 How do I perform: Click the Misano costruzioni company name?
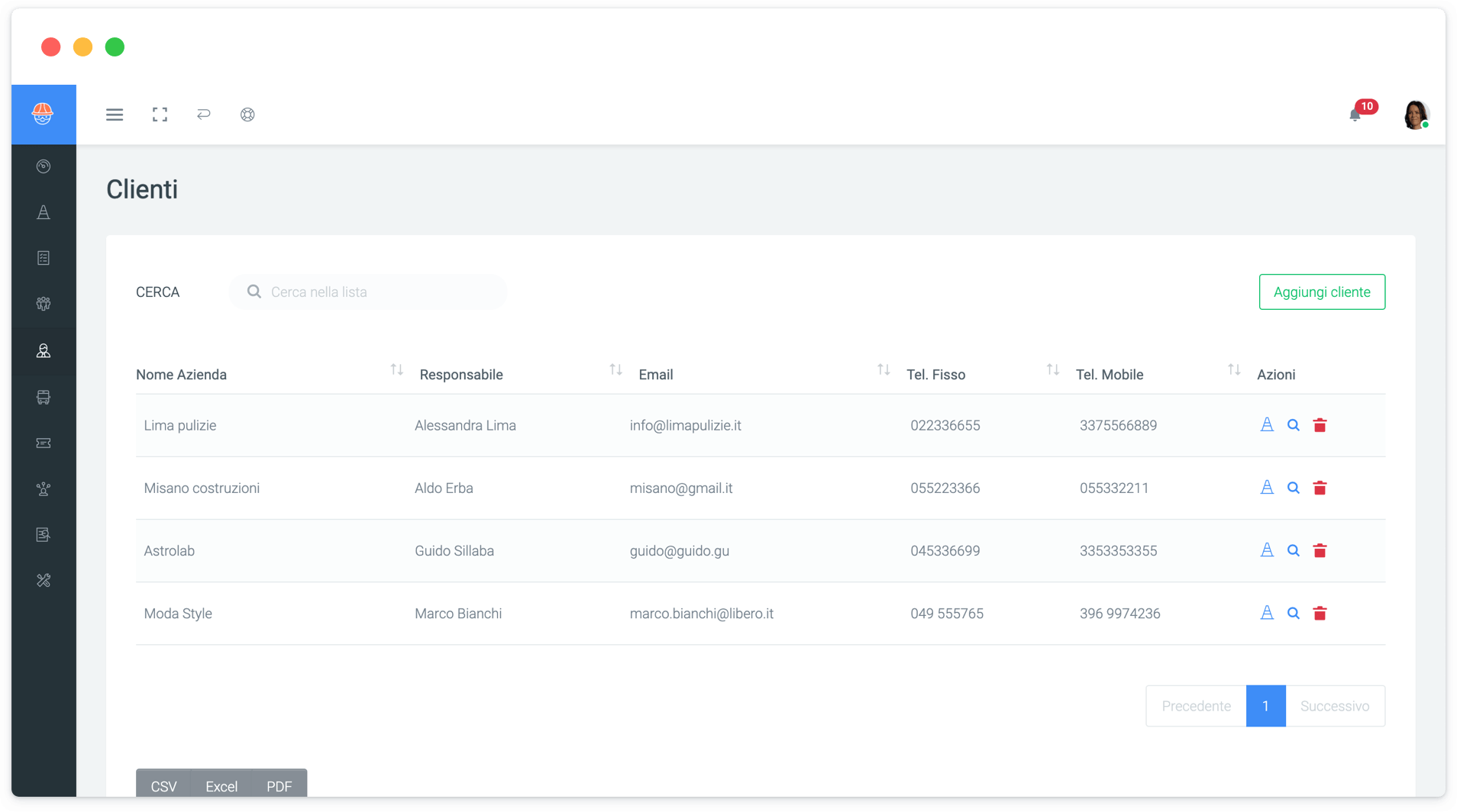tap(202, 488)
